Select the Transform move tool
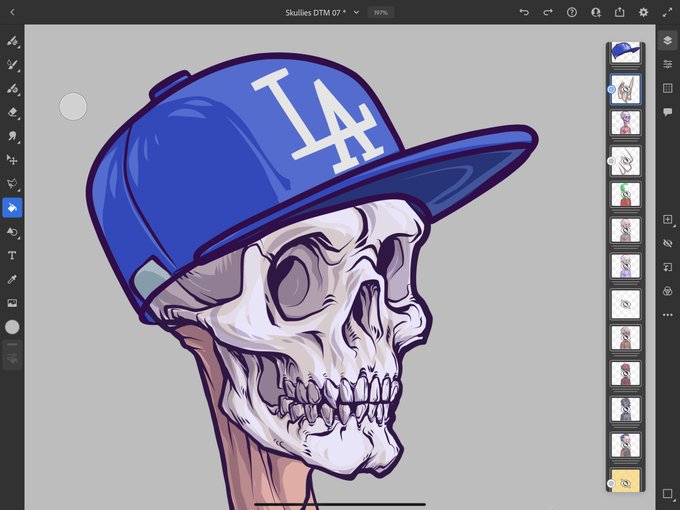The height and width of the screenshot is (510, 680). coord(12,160)
